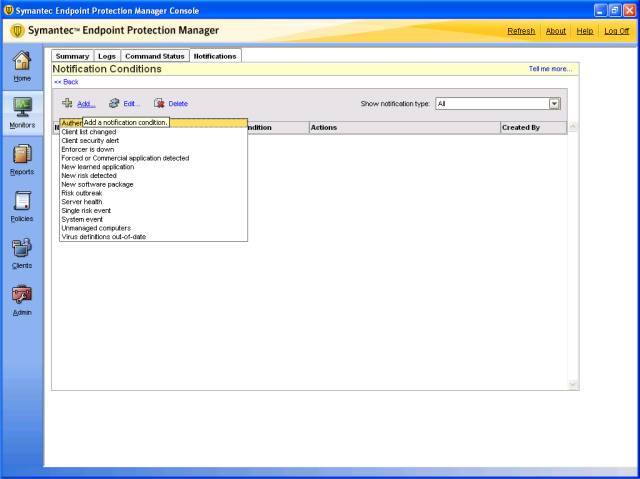Select Enforcer is down menu entry
This screenshot has height=479, width=640.
tap(153, 149)
